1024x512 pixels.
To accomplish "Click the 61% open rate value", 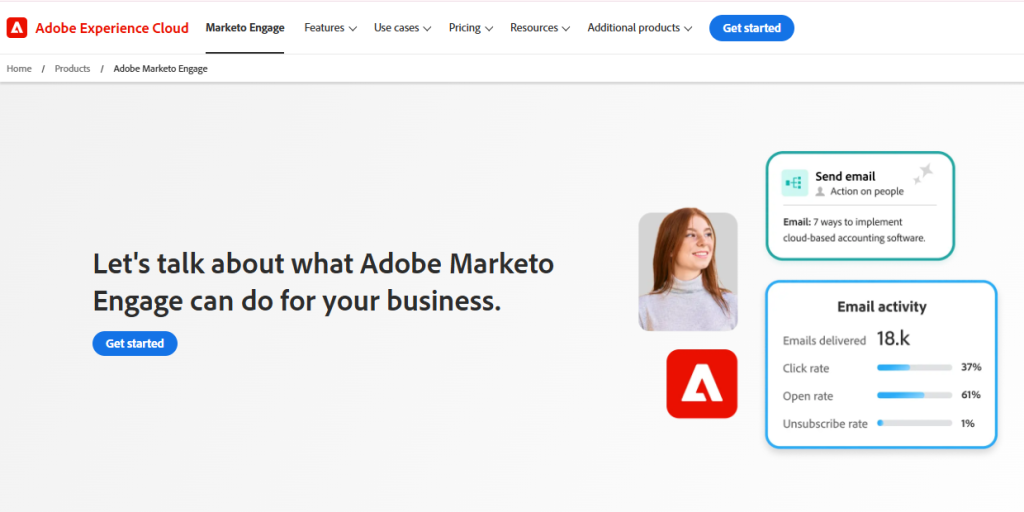I will click(970, 395).
